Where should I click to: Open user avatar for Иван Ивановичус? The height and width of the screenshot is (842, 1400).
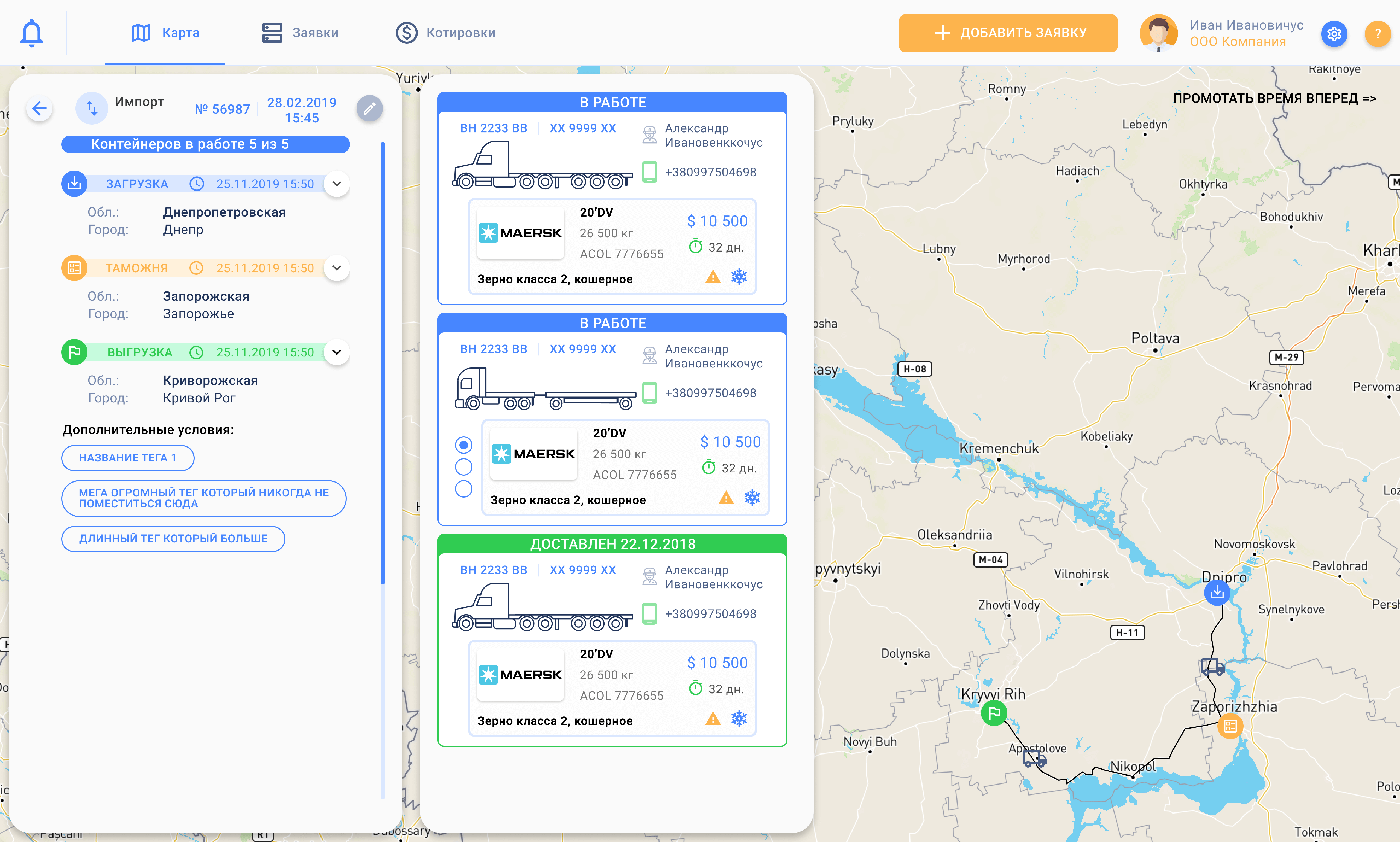(1158, 33)
